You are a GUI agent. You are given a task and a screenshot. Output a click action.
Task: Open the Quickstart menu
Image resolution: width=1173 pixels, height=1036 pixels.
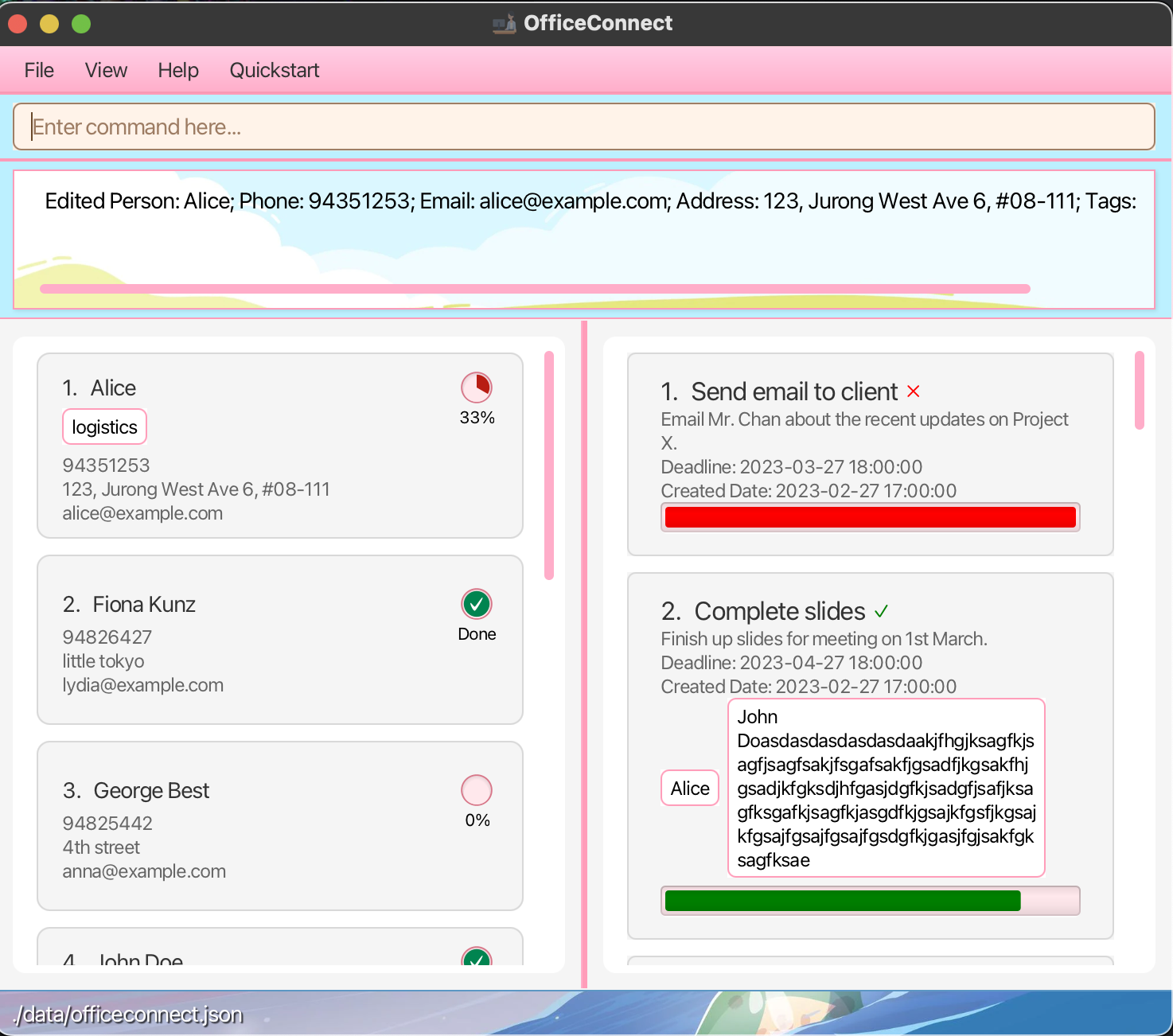point(275,70)
